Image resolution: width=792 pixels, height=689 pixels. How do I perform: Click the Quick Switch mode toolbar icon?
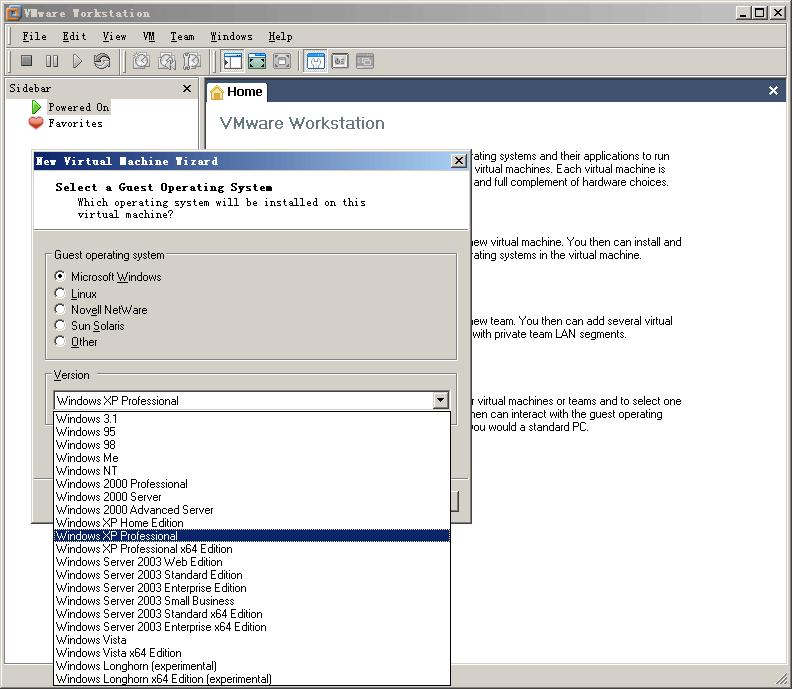257,61
